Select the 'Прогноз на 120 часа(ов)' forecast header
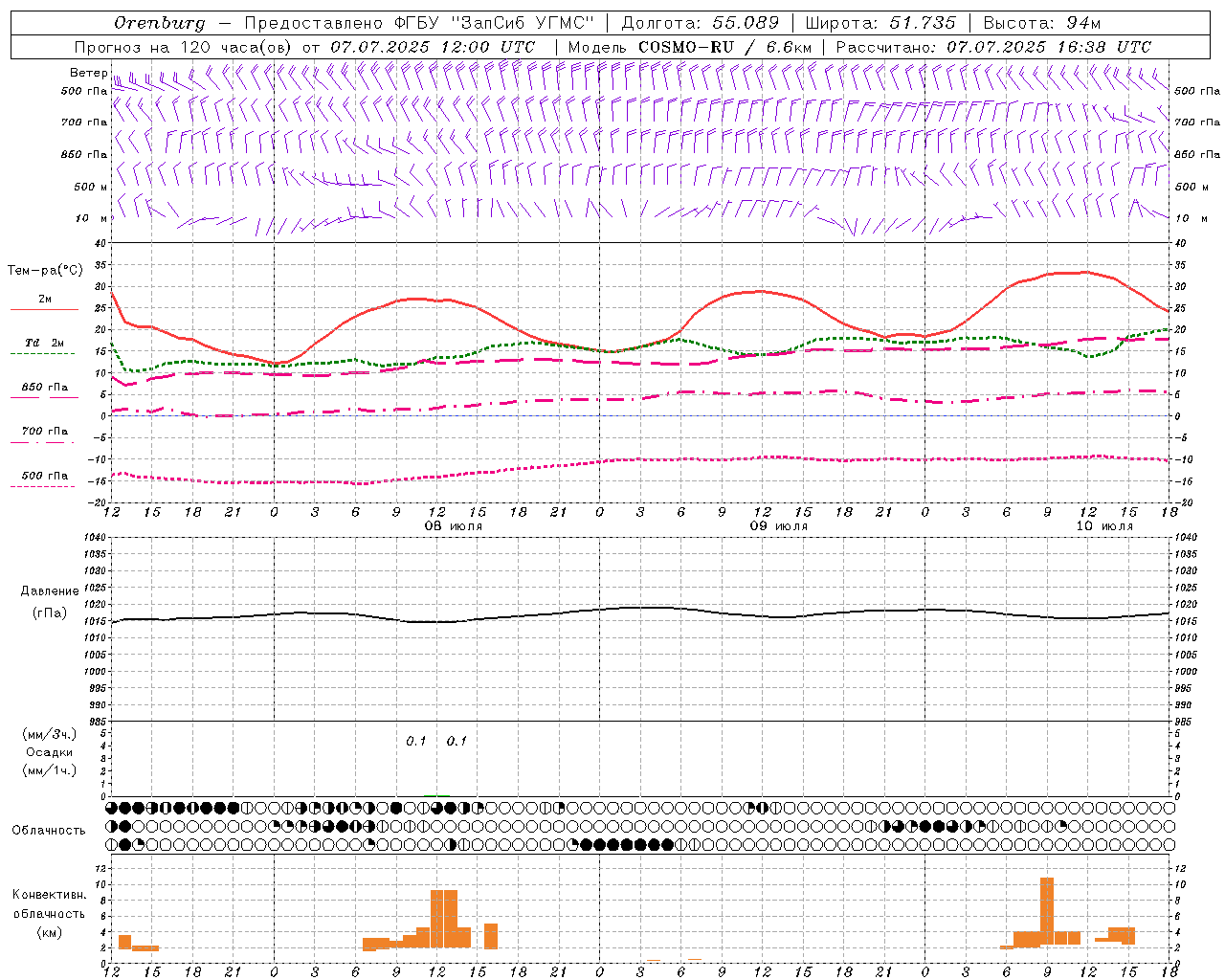1225x980 pixels. click(184, 47)
